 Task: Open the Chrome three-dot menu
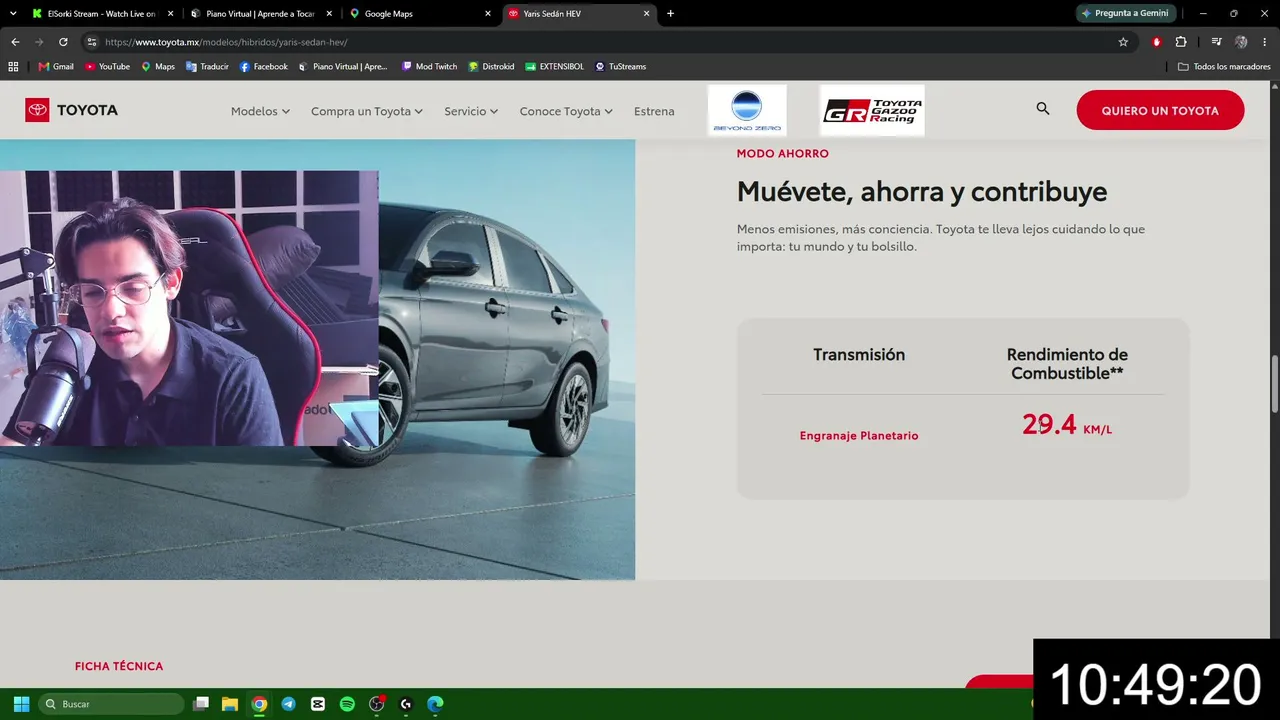(x=1265, y=42)
